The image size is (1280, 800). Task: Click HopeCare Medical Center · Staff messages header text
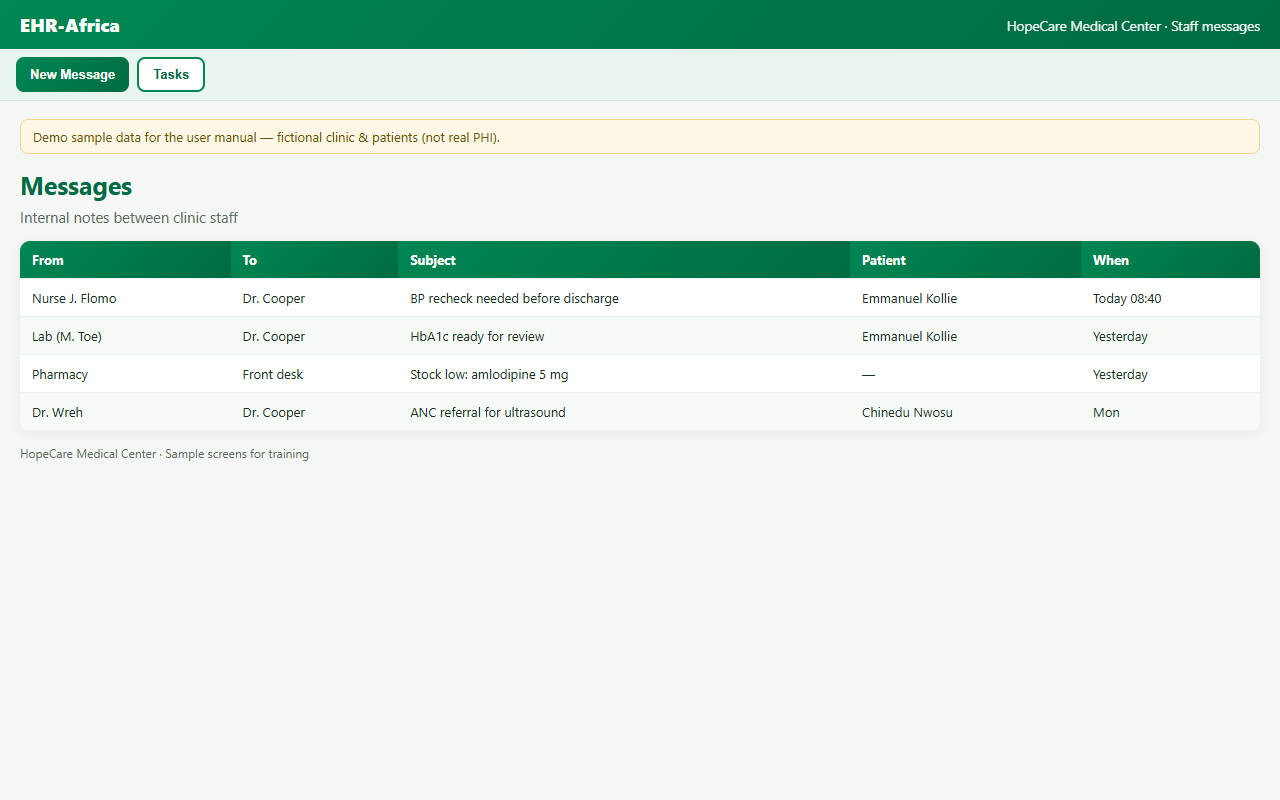pyautogui.click(x=1133, y=26)
